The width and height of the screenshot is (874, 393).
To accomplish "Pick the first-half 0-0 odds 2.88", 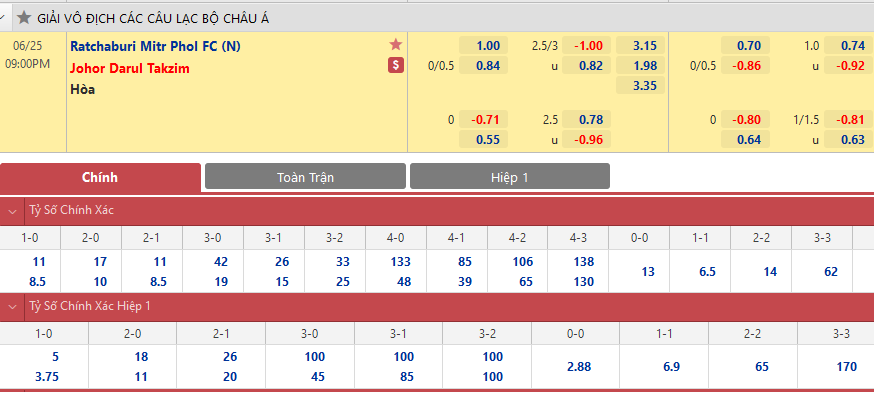I will click(x=576, y=367).
